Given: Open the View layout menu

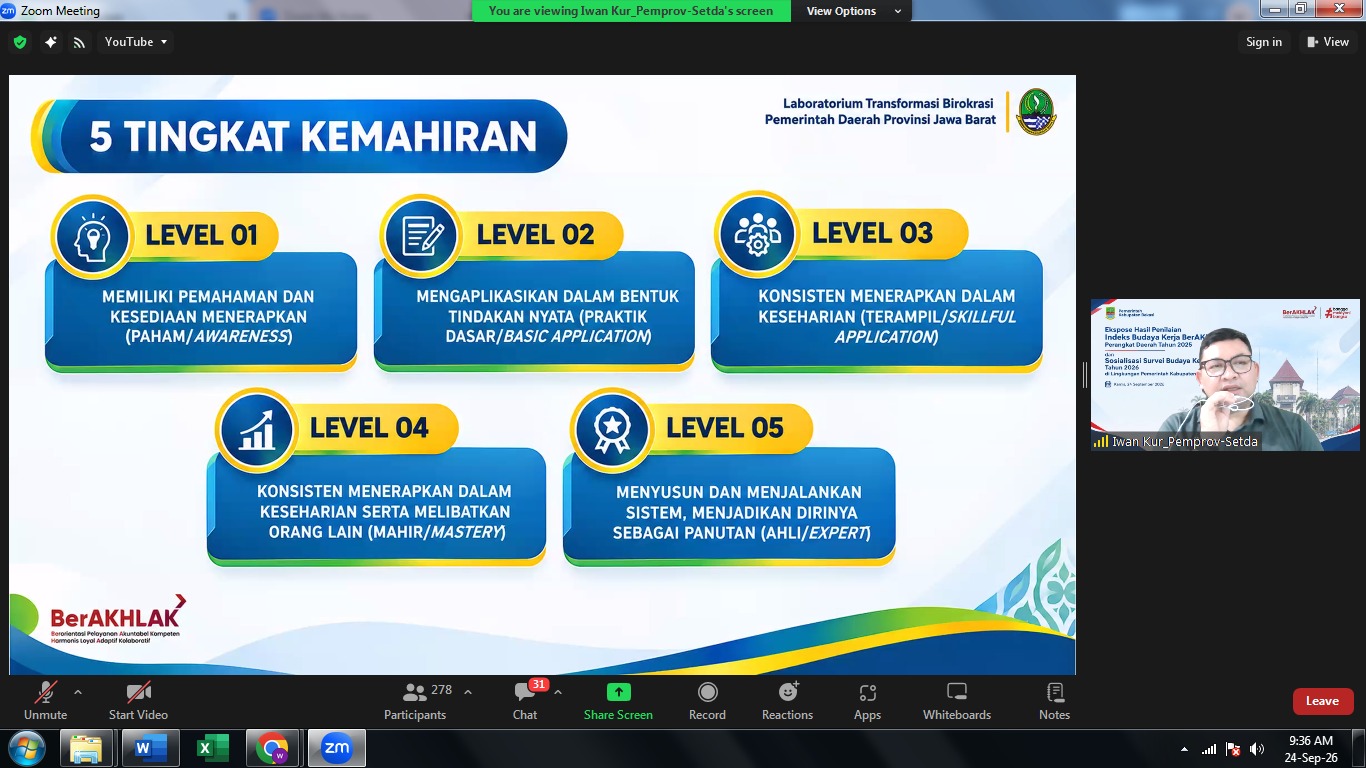Looking at the screenshot, I should pos(1328,42).
